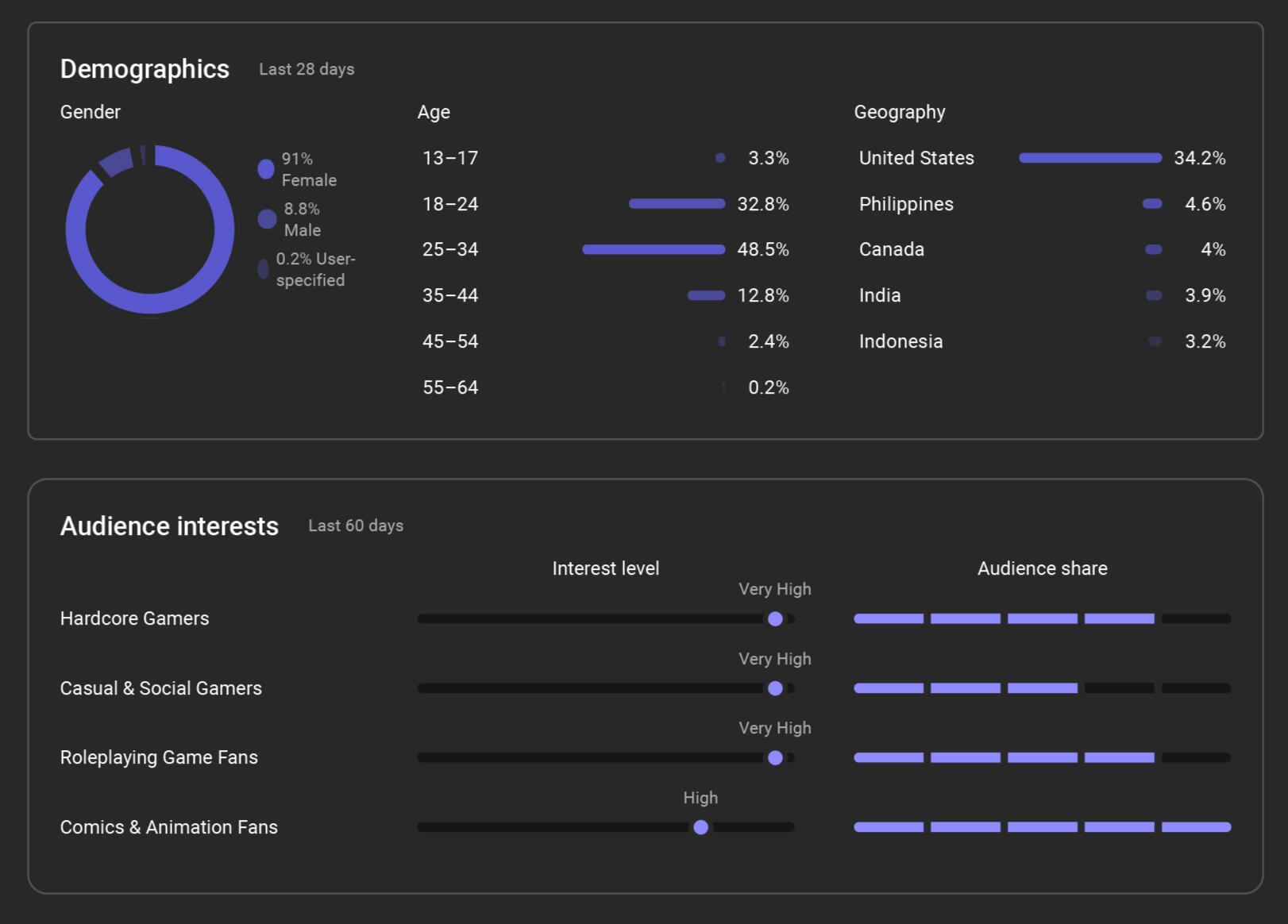Select the 25–34 age bar
1288x924 pixels.
pyautogui.click(x=653, y=250)
